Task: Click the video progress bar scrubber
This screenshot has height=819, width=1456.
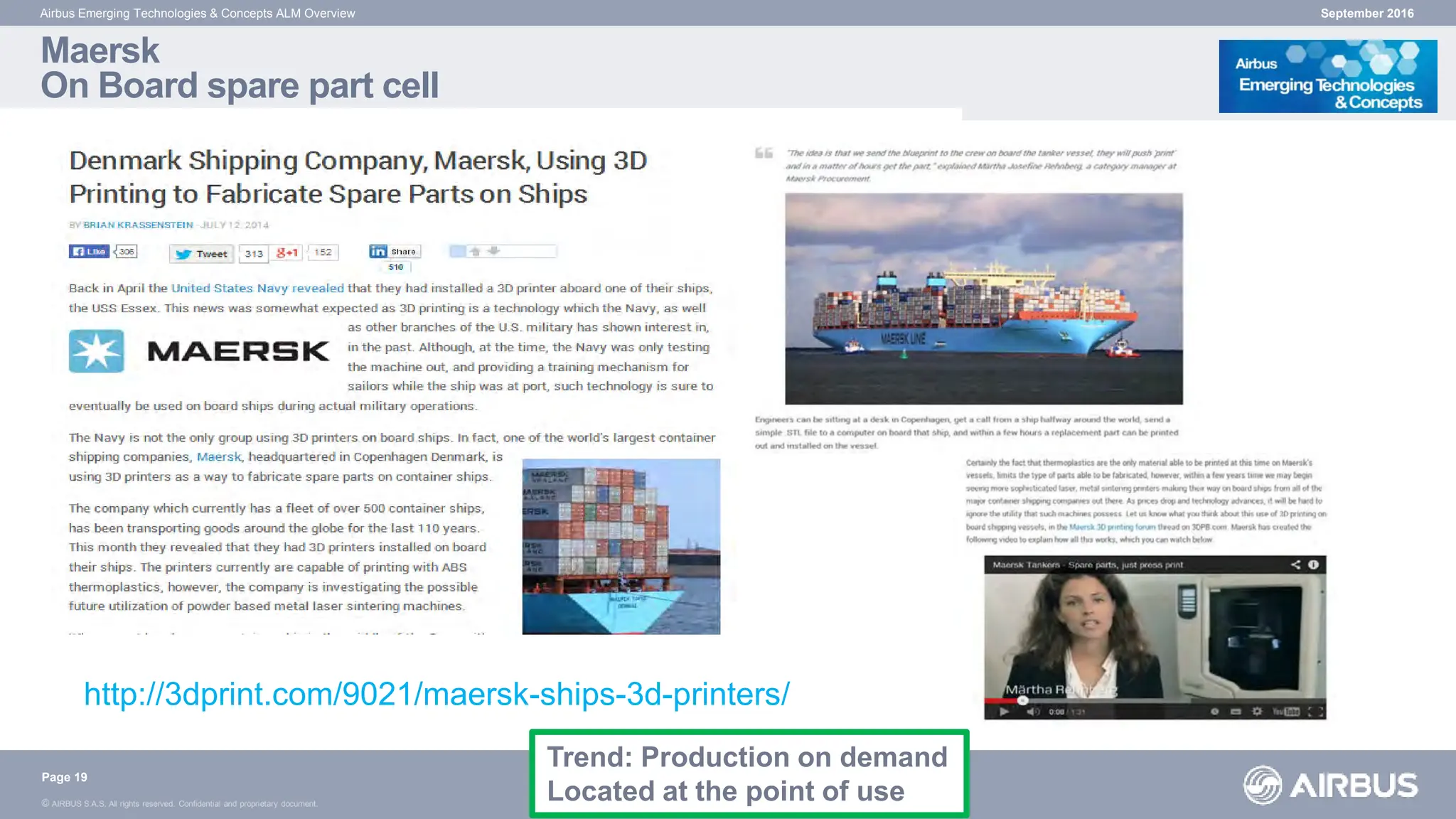Action: click(x=1023, y=700)
